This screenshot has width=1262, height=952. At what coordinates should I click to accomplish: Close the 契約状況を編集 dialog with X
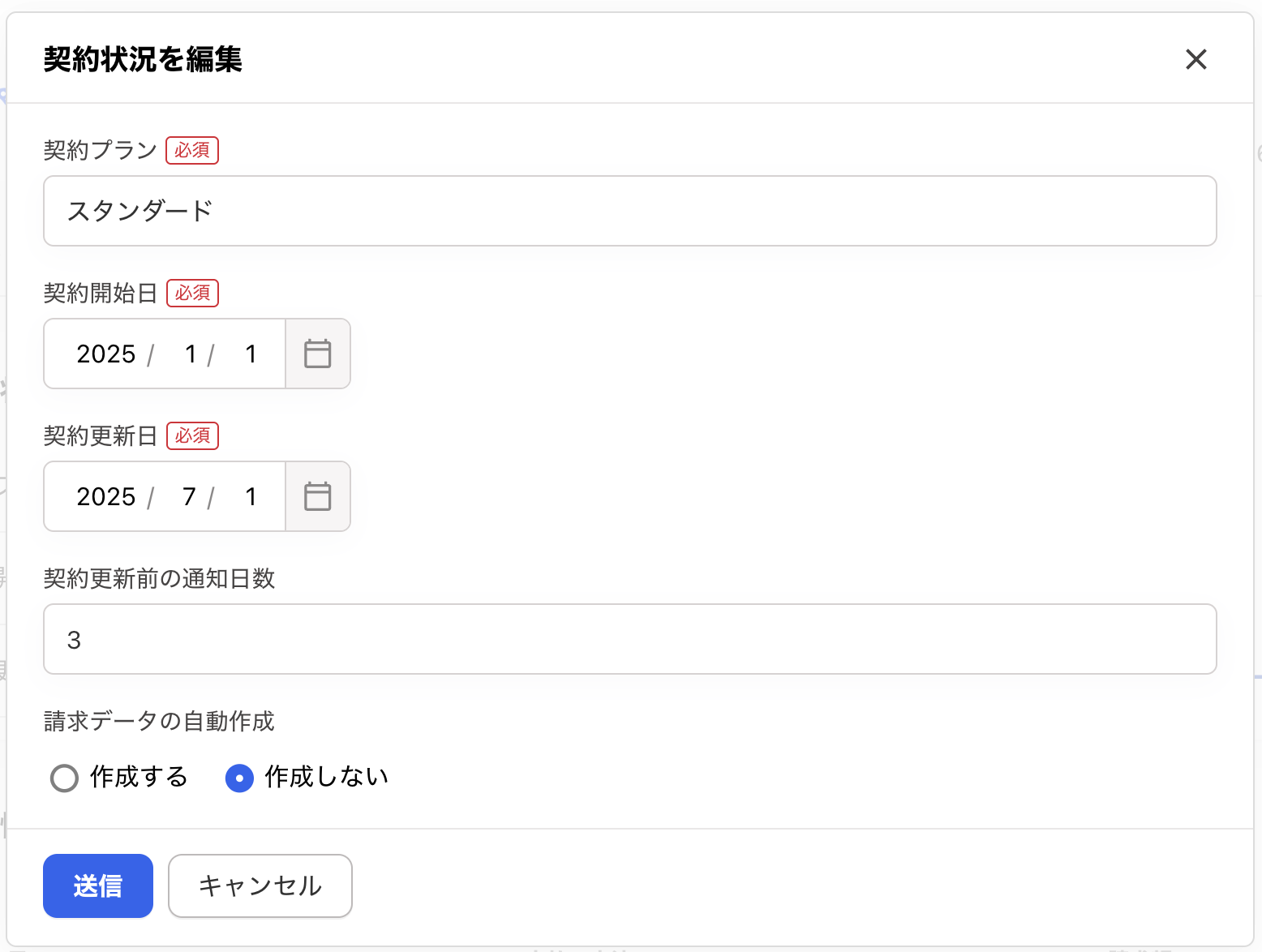[1196, 59]
